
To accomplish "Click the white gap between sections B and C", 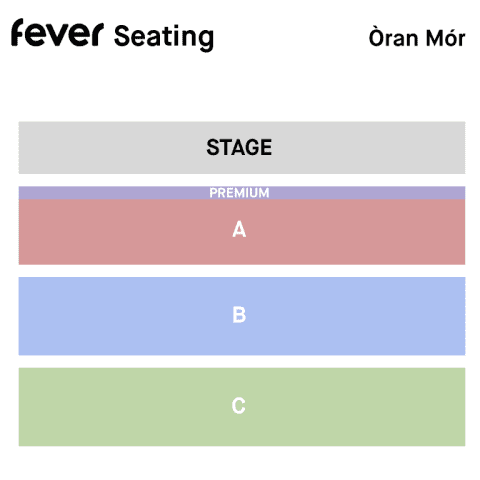I will (242, 362).
